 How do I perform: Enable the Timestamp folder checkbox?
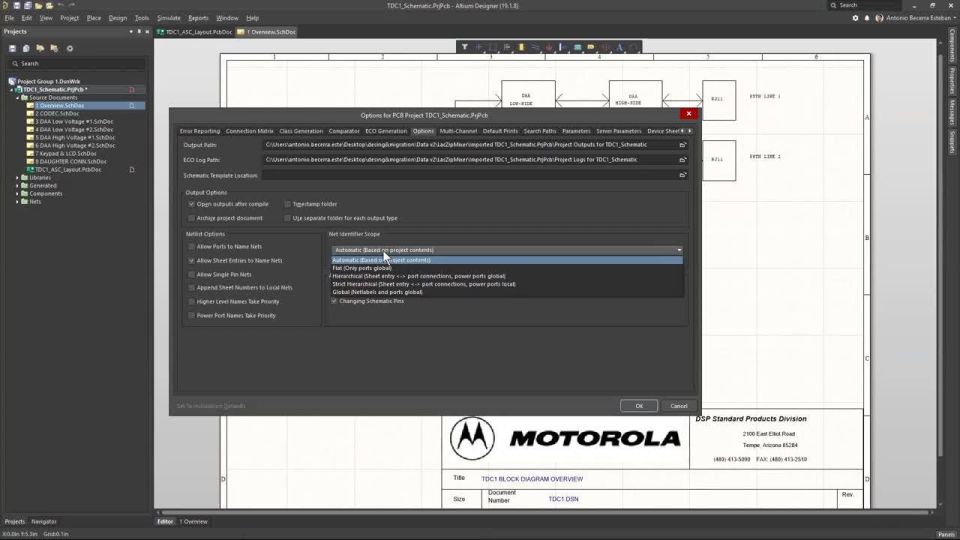point(288,204)
